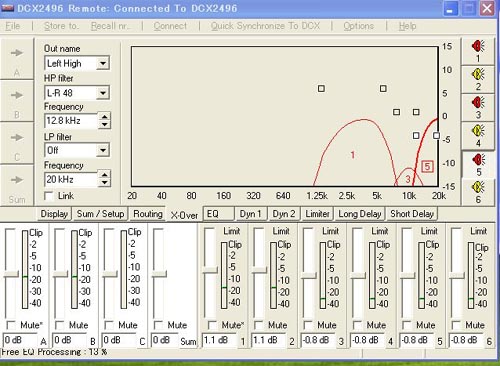The image size is (500, 366).
Task: Click the LP frequency field 20 kHz
Action: pos(70,179)
